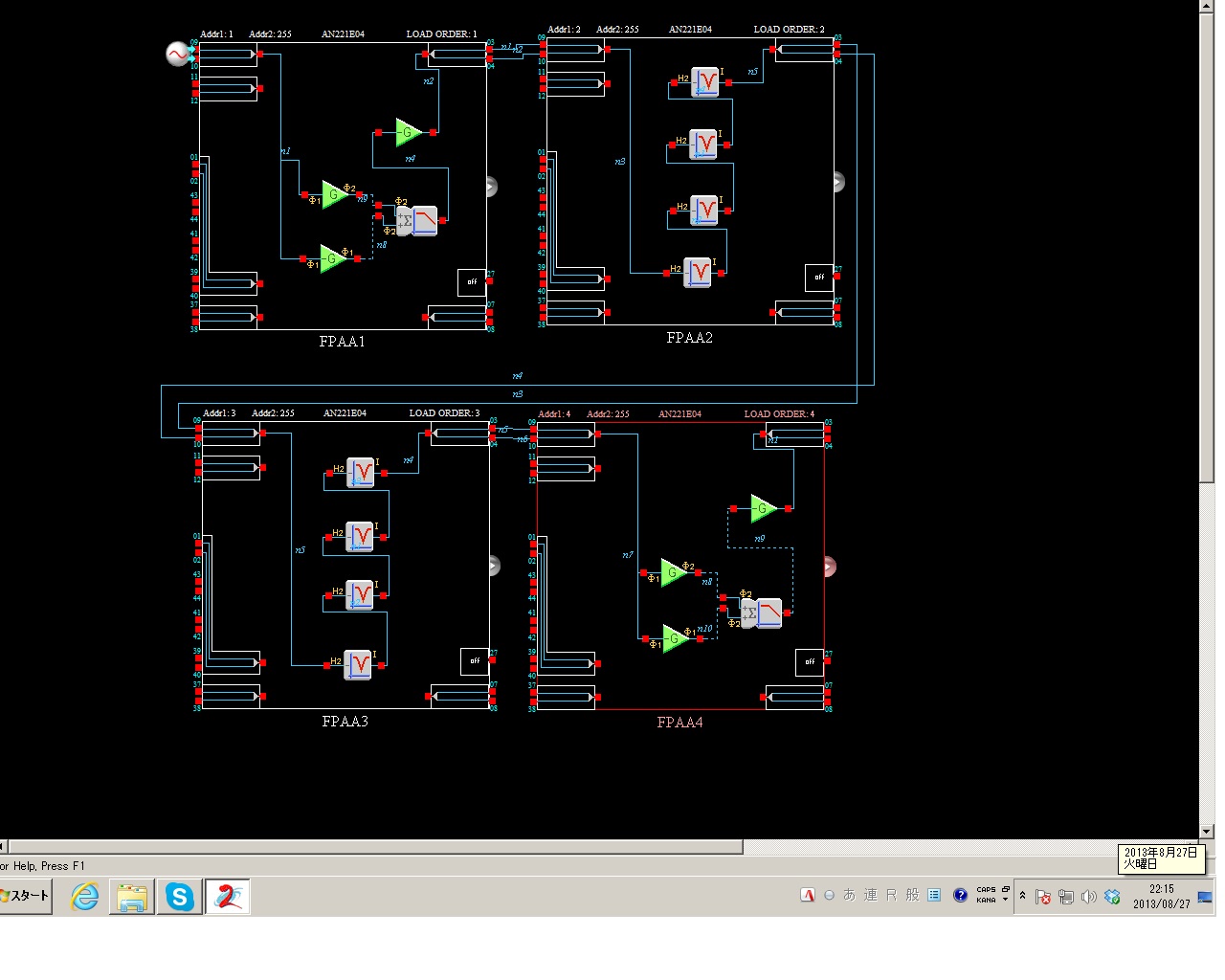Click the horizontal scrollbar thumb
The height and width of the screenshot is (980, 1225).
point(373,847)
